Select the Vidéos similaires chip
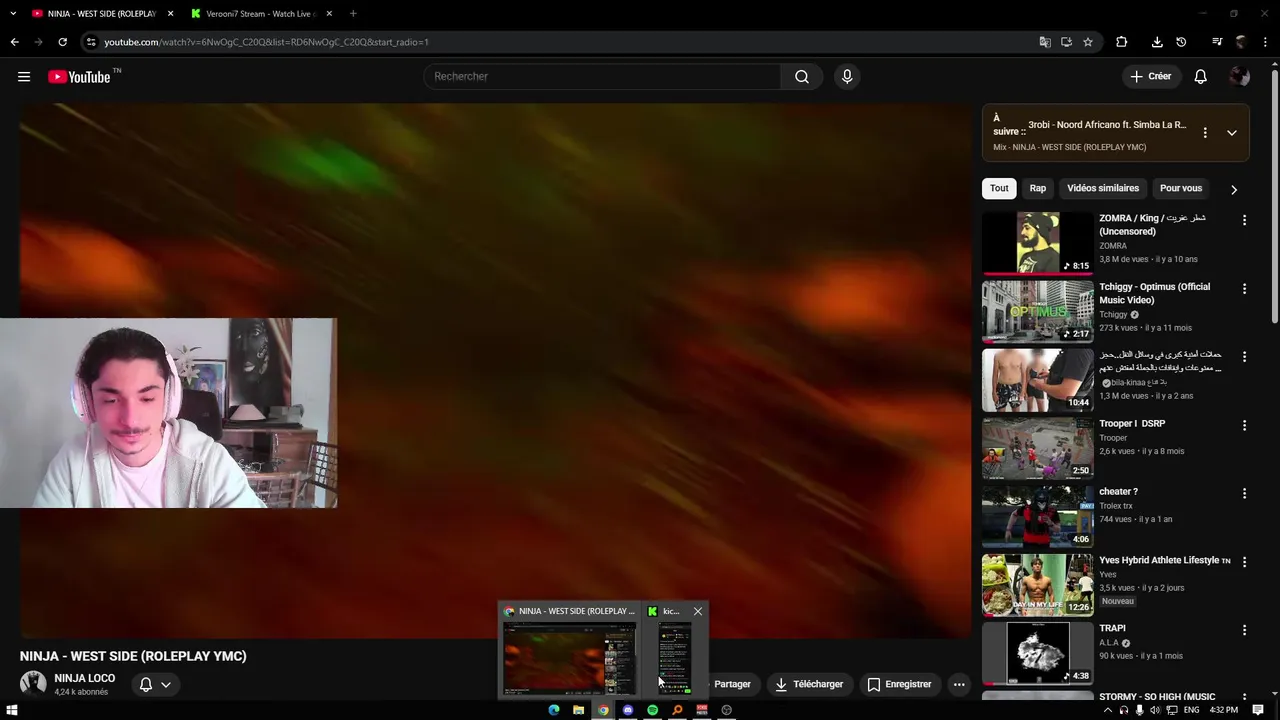This screenshot has height=720, width=1280. pyautogui.click(x=1103, y=188)
